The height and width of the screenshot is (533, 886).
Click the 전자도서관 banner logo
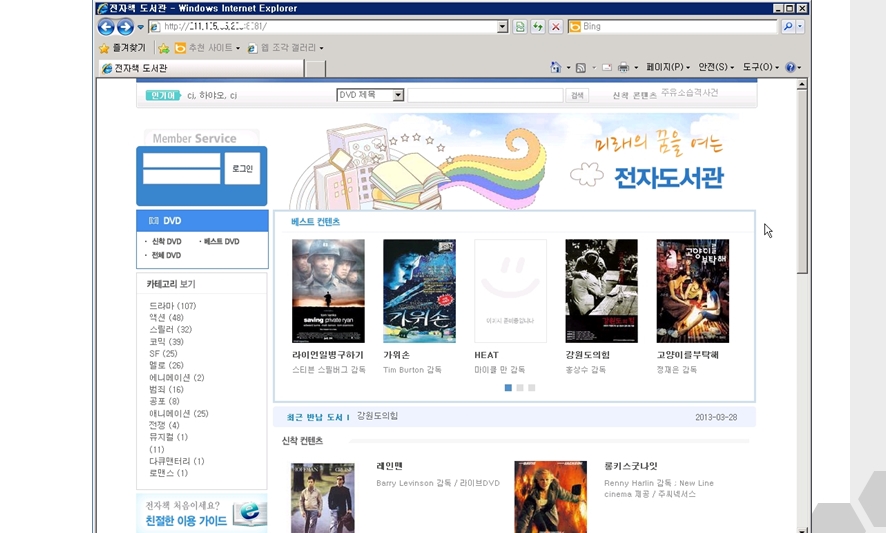(668, 177)
